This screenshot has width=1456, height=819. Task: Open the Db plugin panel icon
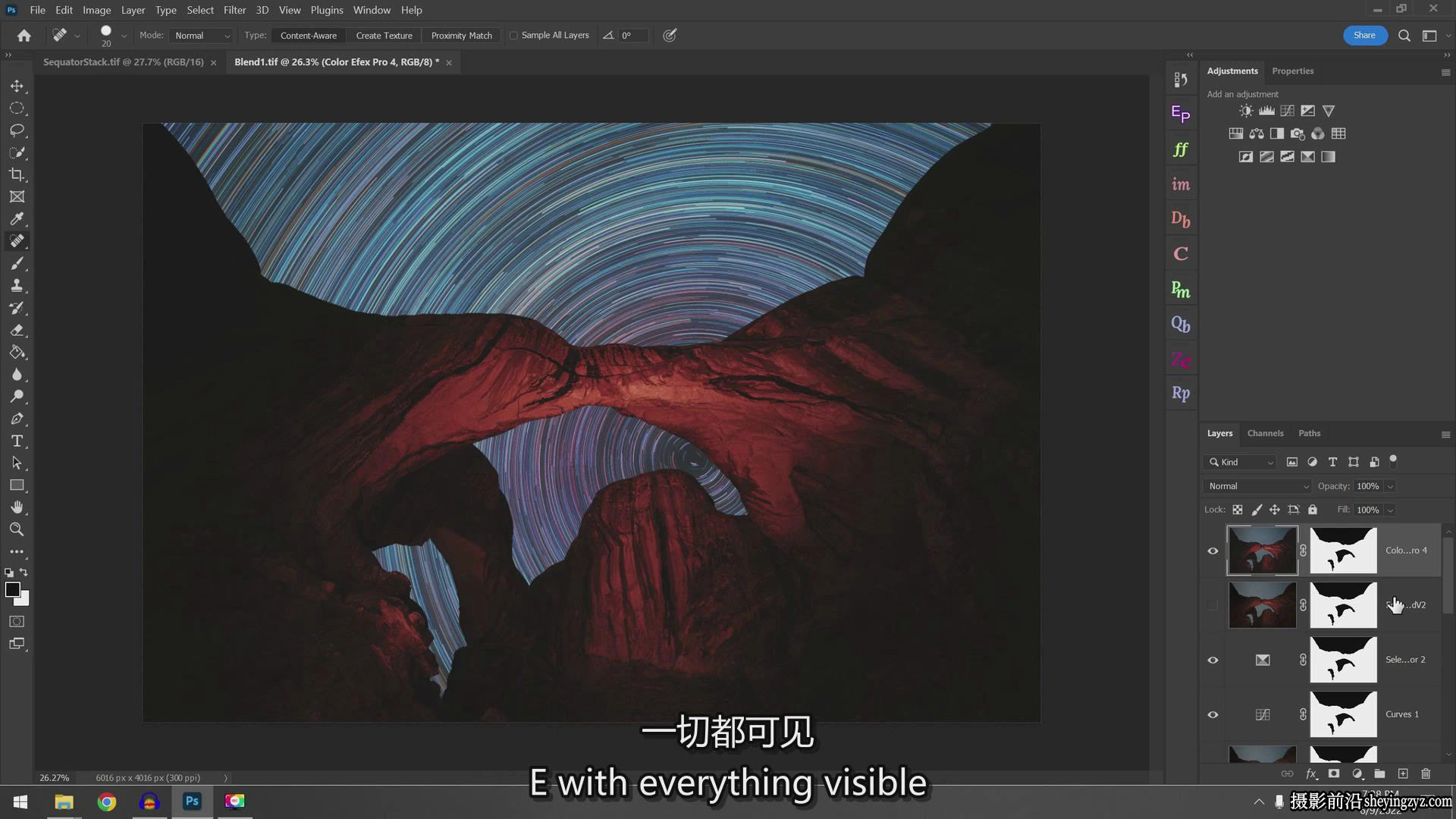tap(1181, 219)
